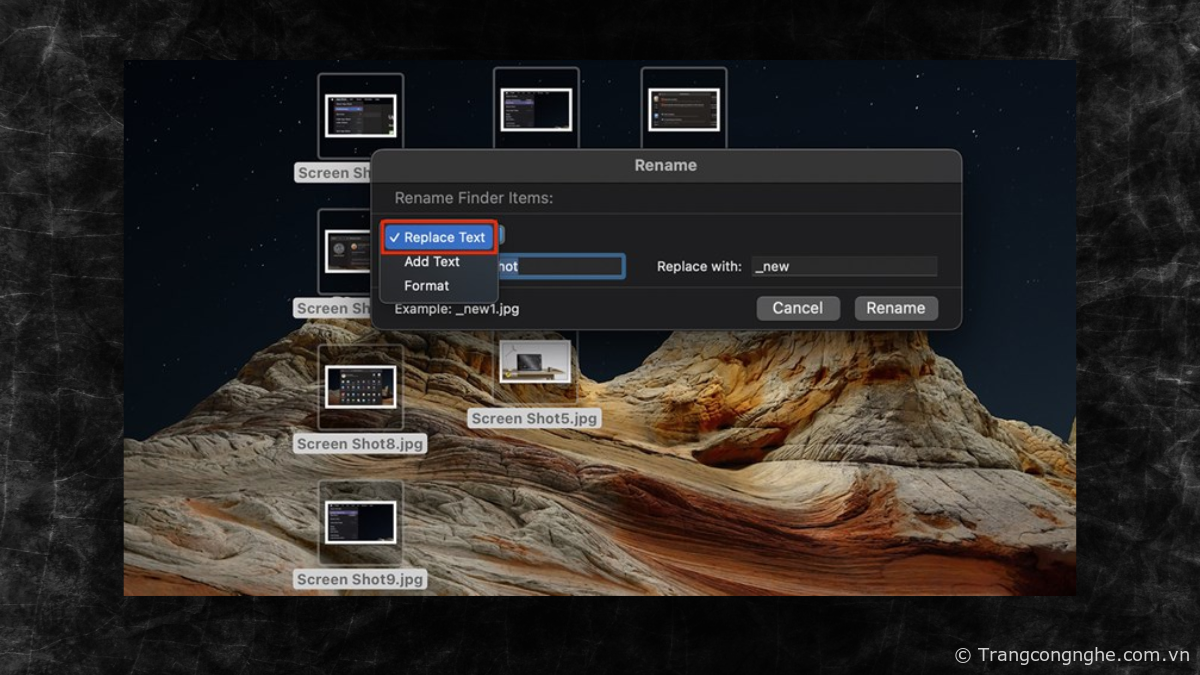Choose Add Text from the rename menu
Image resolution: width=1200 pixels, height=675 pixels.
[432, 262]
